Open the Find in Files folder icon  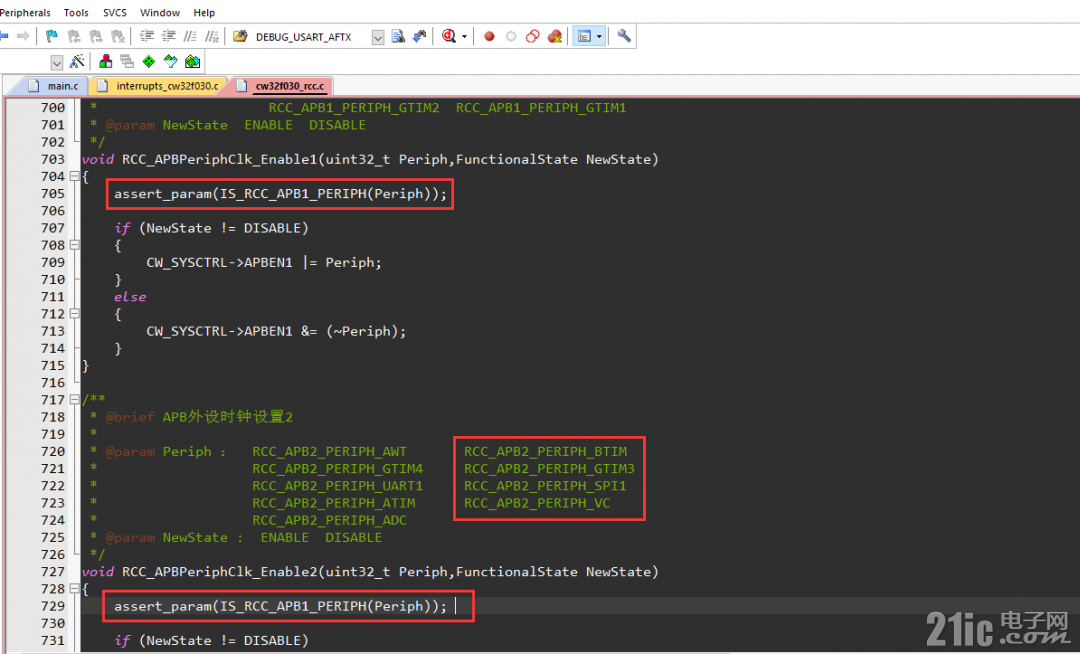click(x=240, y=36)
